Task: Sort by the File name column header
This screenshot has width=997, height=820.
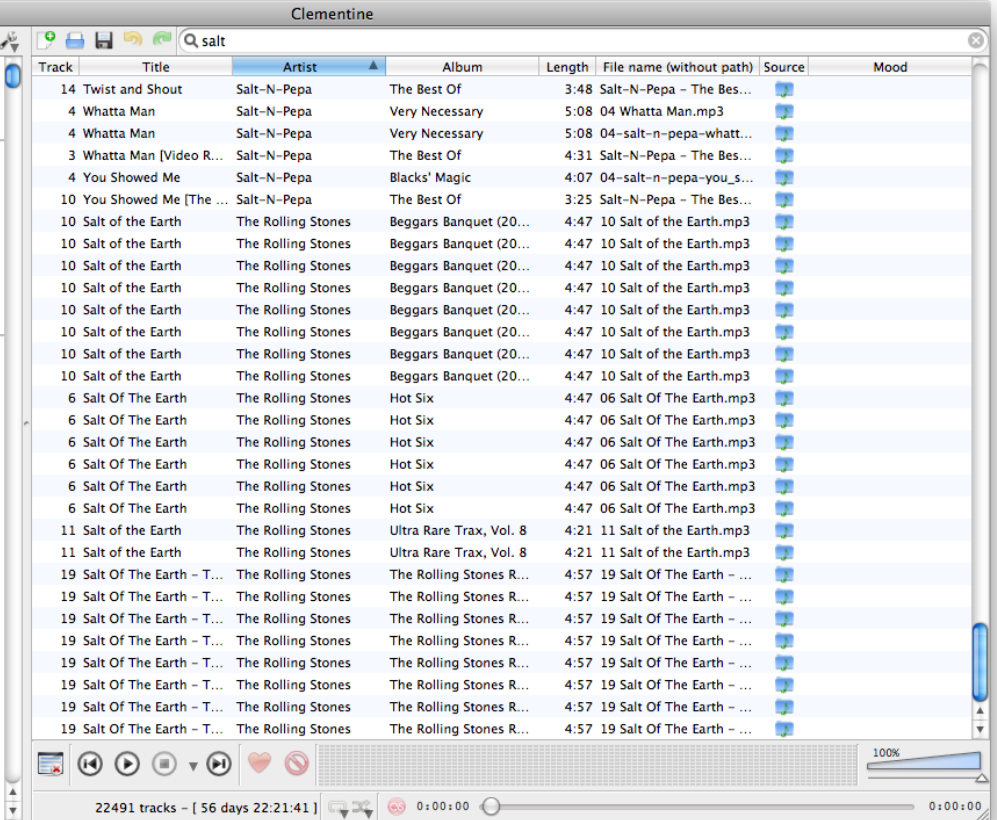Action: tap(678, 67)
